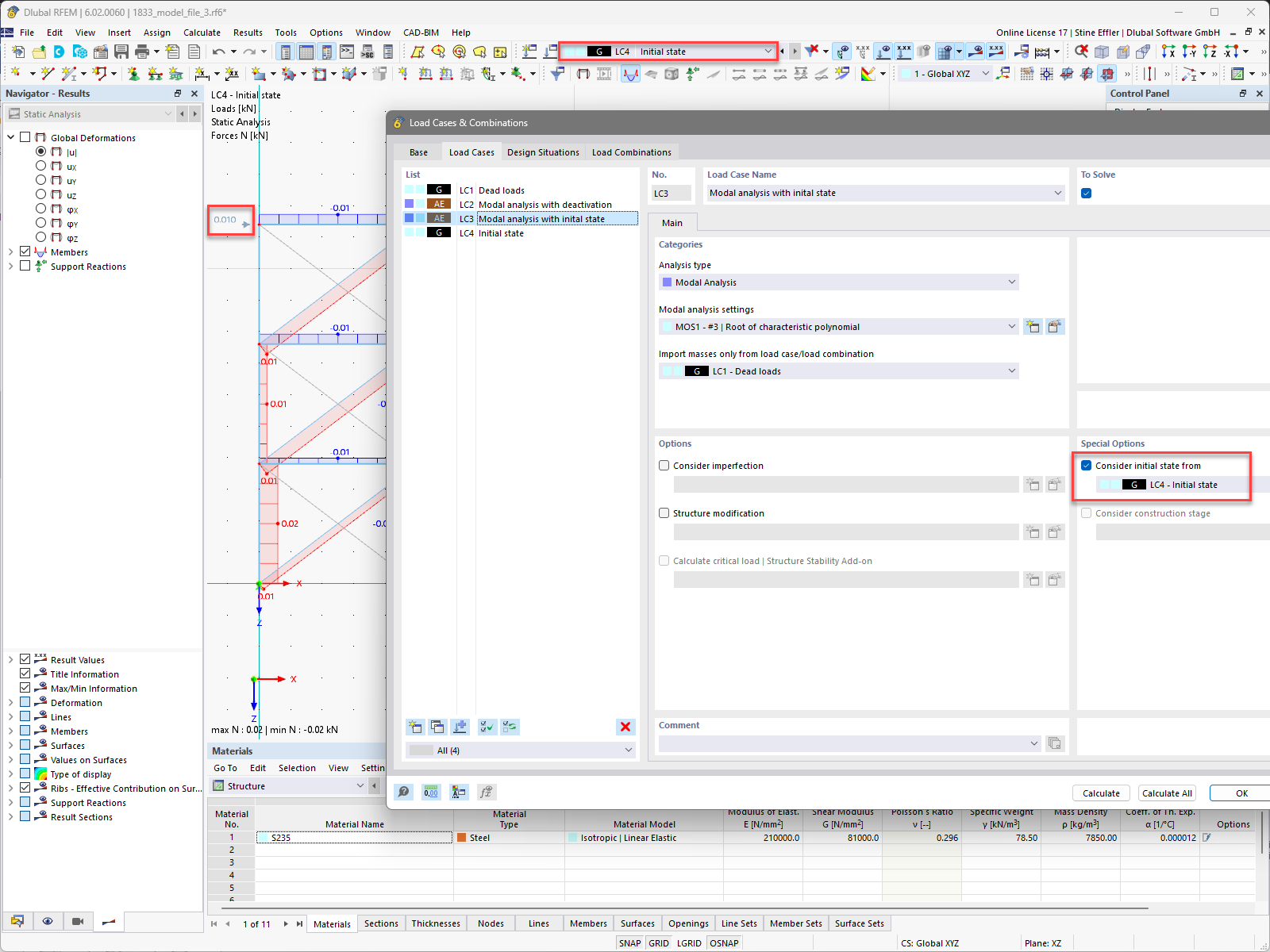The height and width of the screenshot is (952, 1270).
Task: Select the camera icon in bottom panel toolbar
Action: pyautogui.click(x=78, y=921)
